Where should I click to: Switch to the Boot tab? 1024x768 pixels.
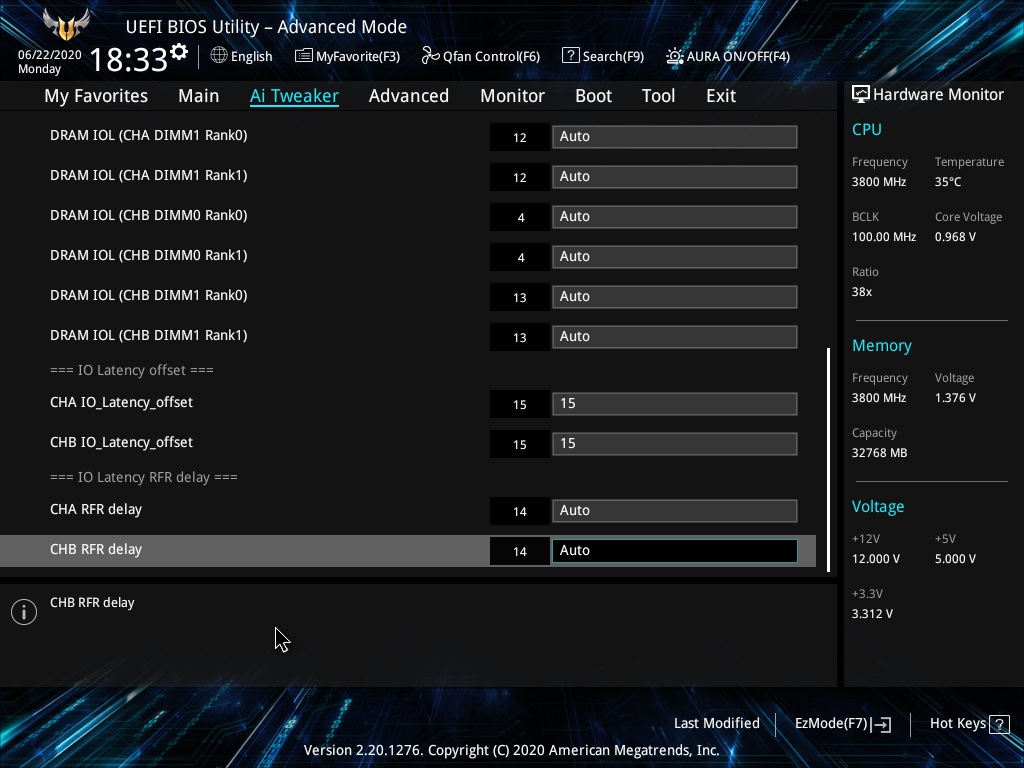(594, 95)
